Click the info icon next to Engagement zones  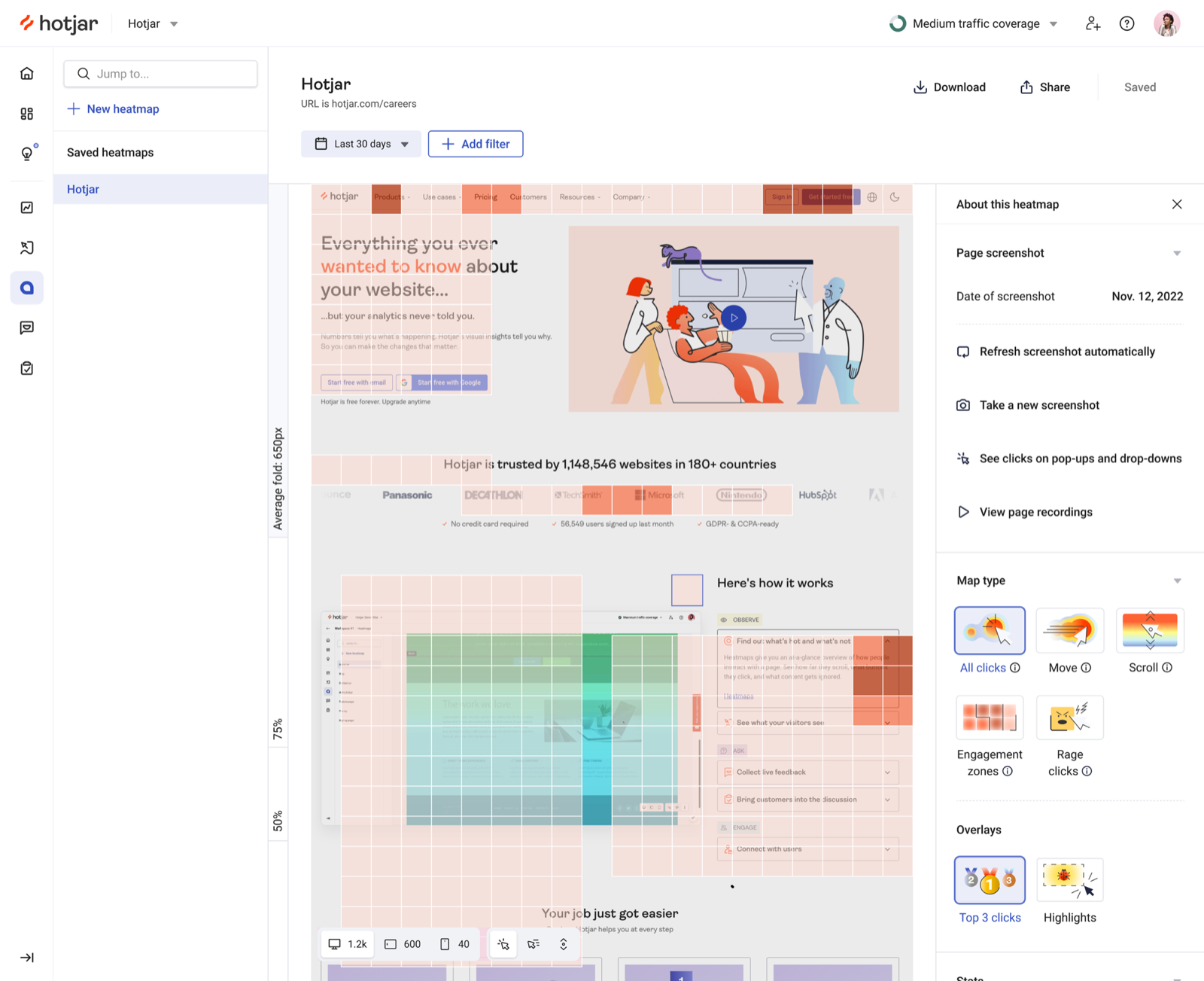pos(1008,771)
